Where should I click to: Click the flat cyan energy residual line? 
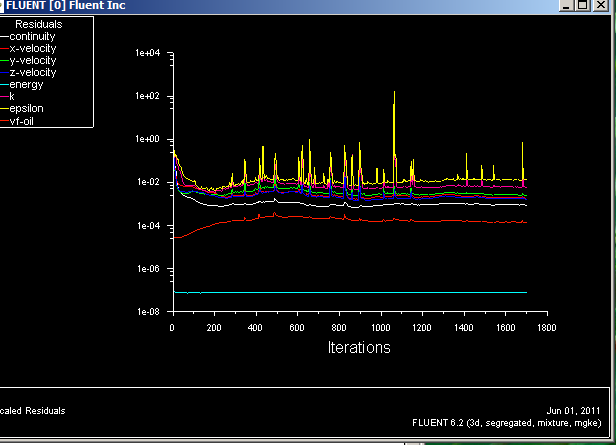(x=350, y=292)
